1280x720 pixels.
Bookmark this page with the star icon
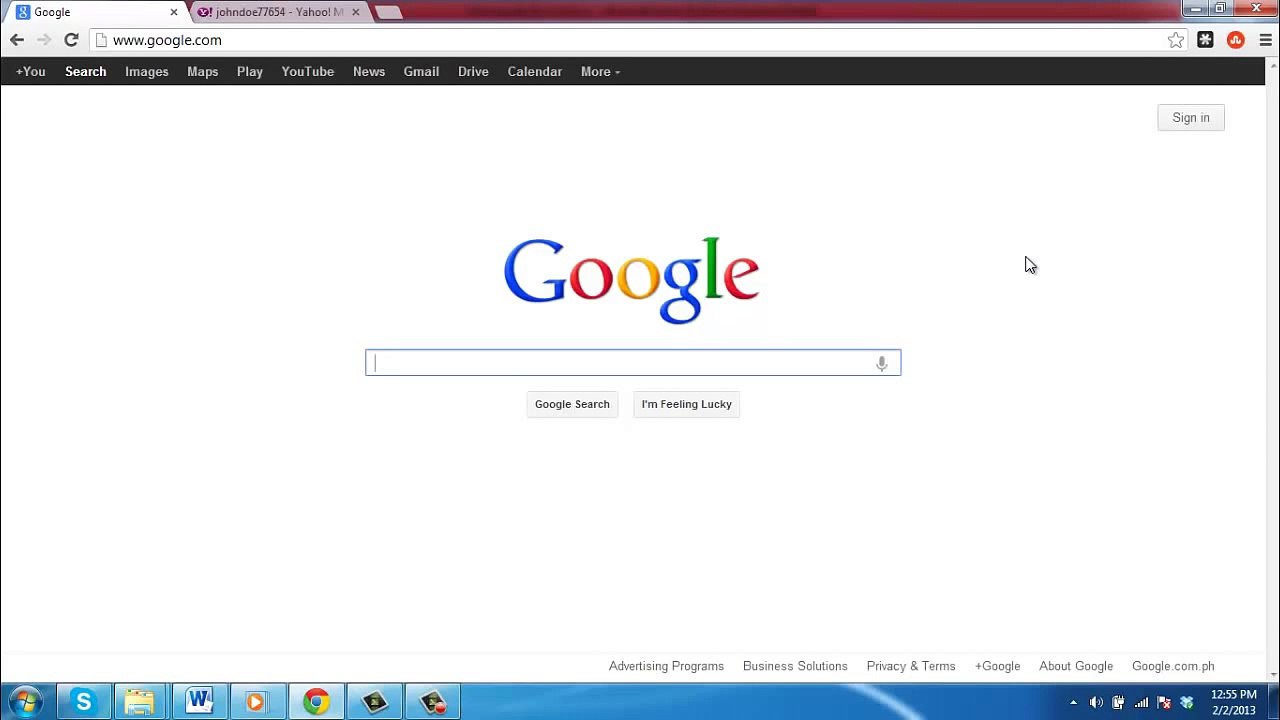1176,40
